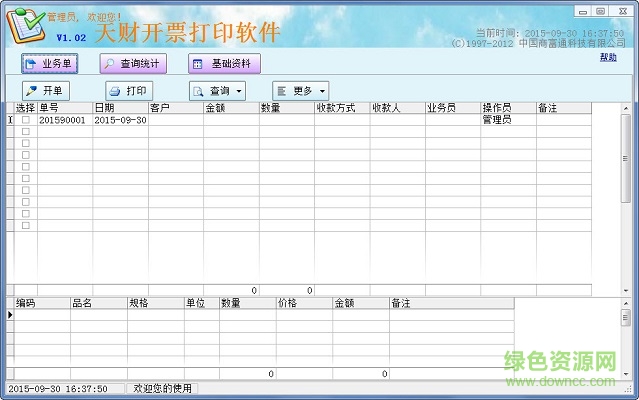The image size is (639, 400).
Task: Click the 单位 column header
Action: 202,303
